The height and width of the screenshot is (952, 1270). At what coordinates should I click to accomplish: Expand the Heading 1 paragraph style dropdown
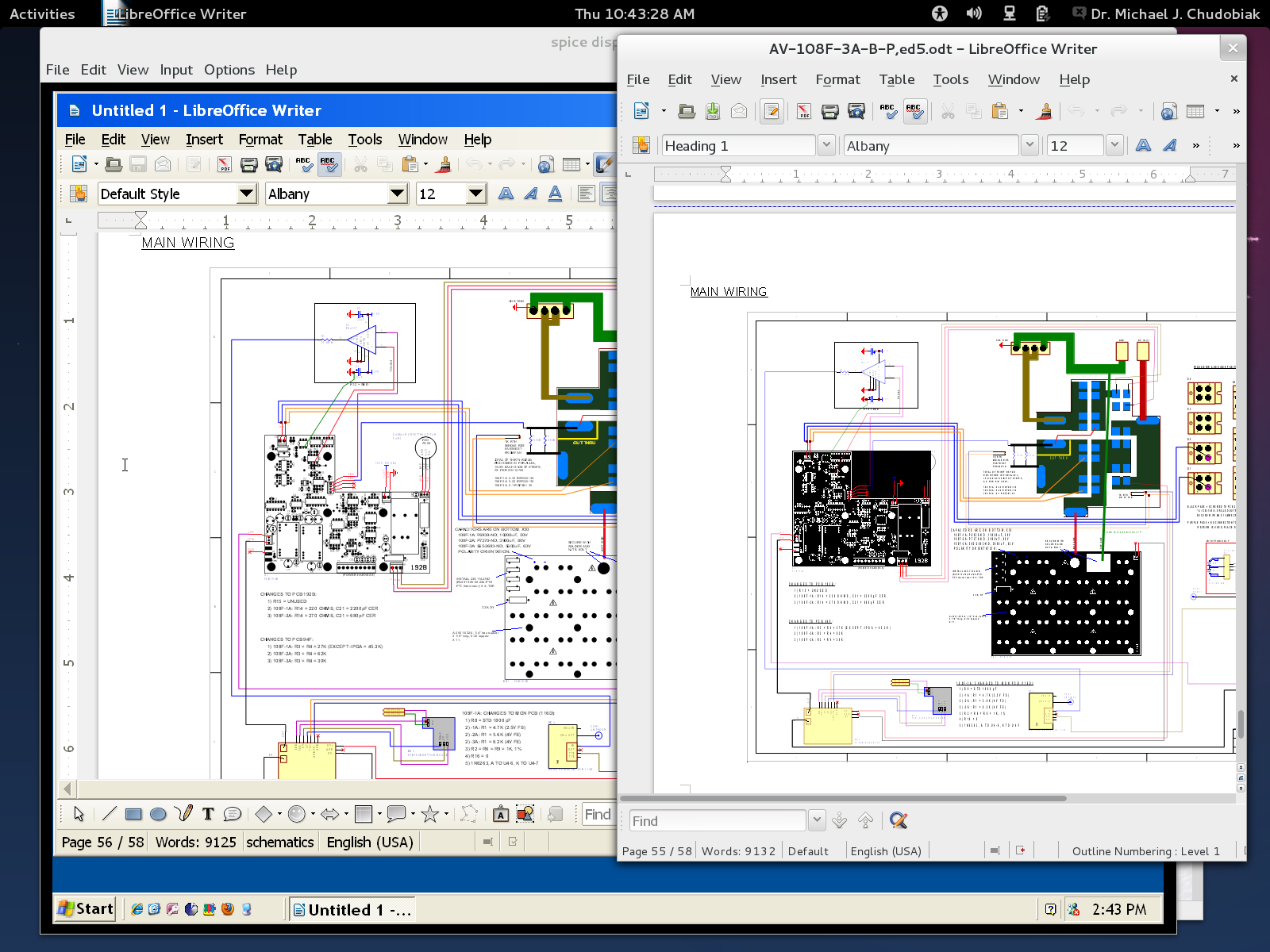(826, 145)
